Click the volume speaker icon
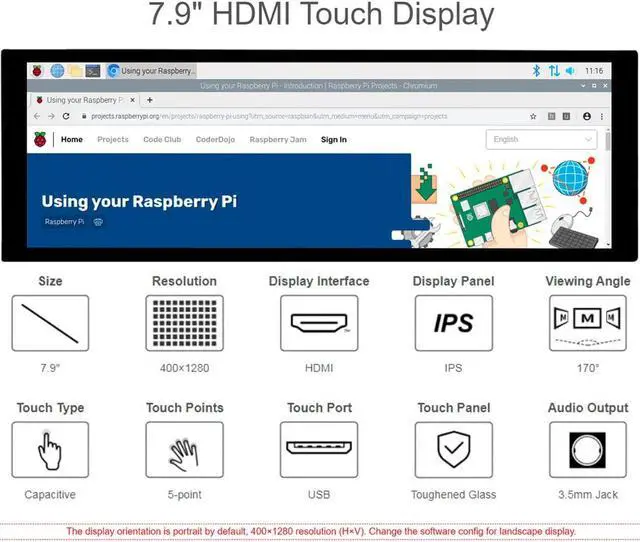The width and height of the screenshot is (640, 542). point(570,71)
